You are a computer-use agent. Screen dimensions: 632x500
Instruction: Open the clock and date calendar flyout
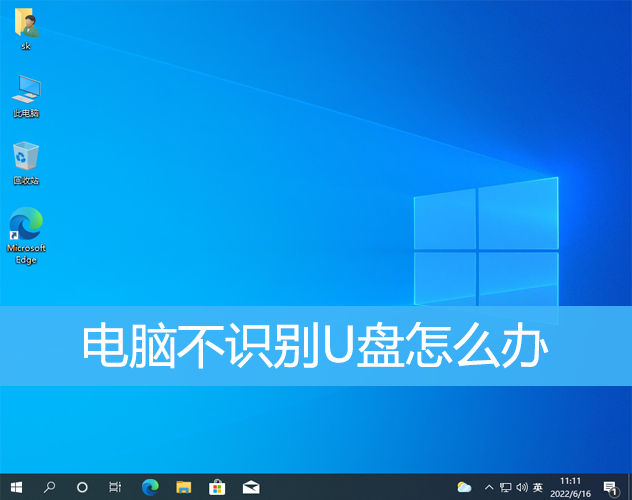coord(571,487)
